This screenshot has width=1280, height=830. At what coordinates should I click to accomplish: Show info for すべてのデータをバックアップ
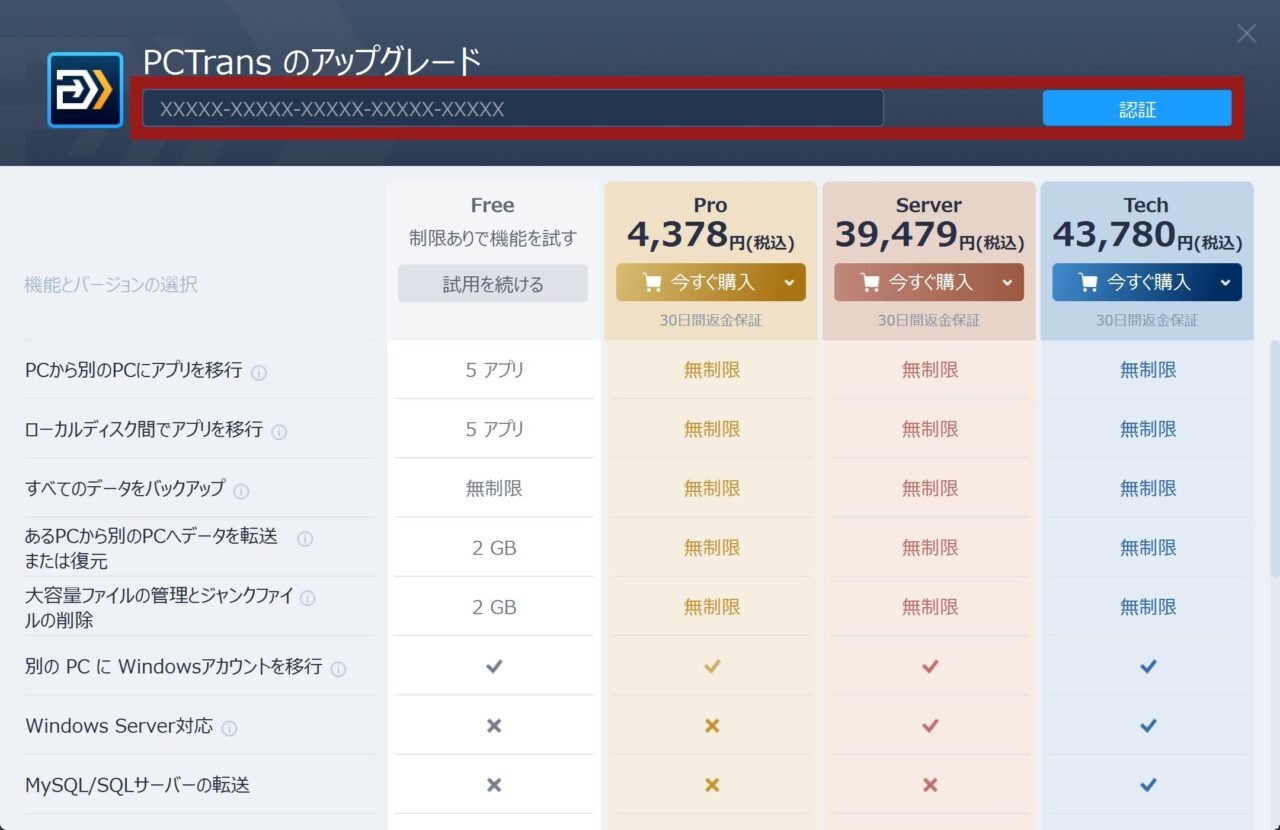241,491
